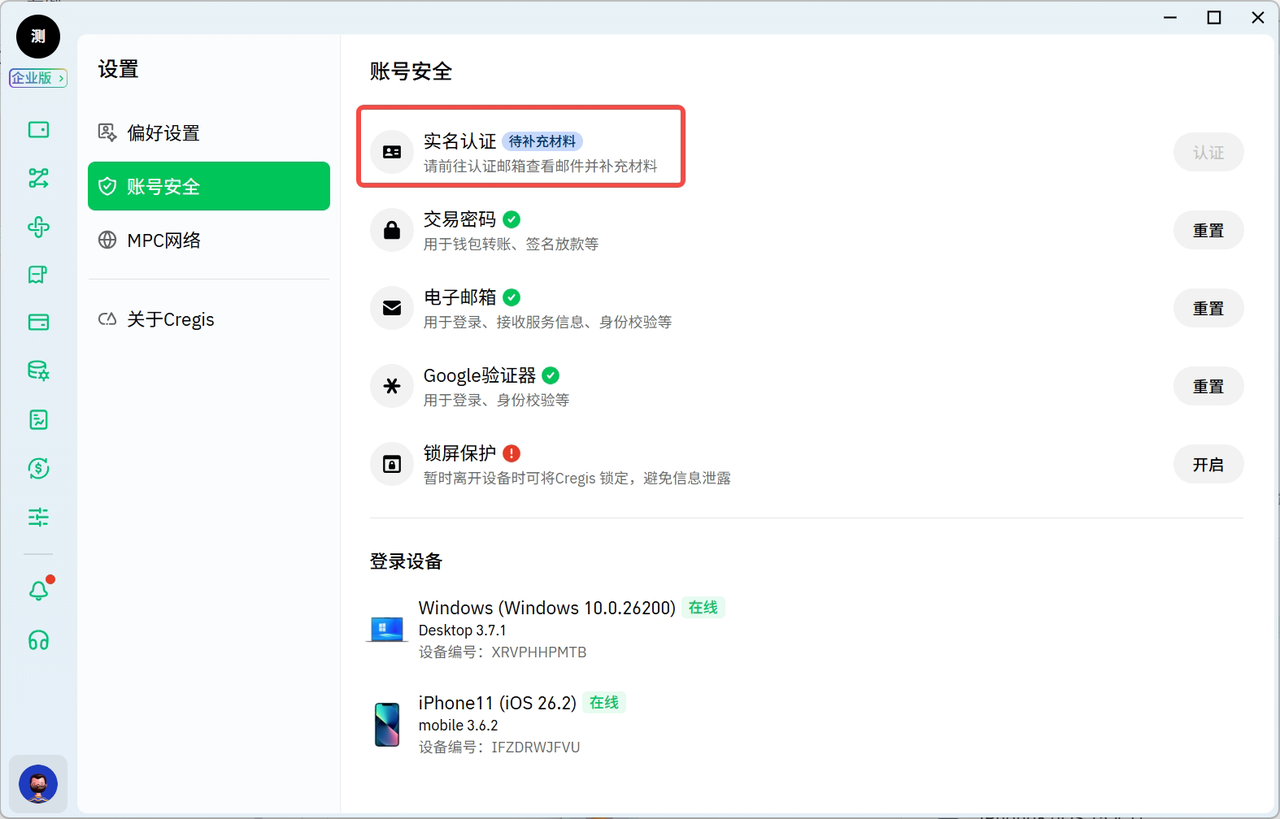Image resolution: width=1280 pixels, height=819 pixels.
Task: Enable 锁屏保护 with 开启 button
Action: click(x=1208, y=464)
